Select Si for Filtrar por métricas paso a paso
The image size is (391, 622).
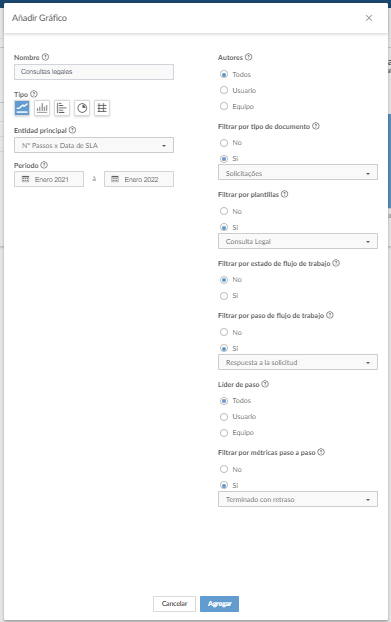pyautogui.click(x=224, y=485)
